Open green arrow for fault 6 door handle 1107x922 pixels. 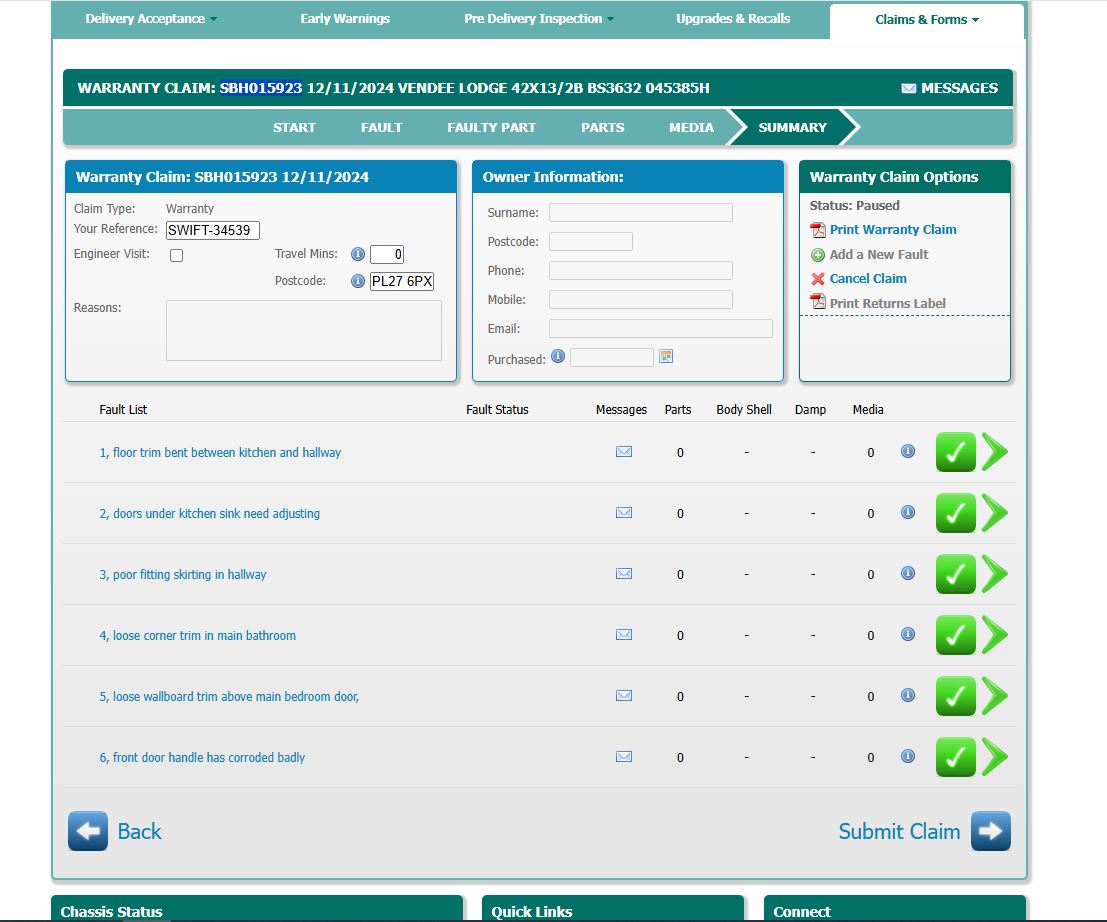994,757
